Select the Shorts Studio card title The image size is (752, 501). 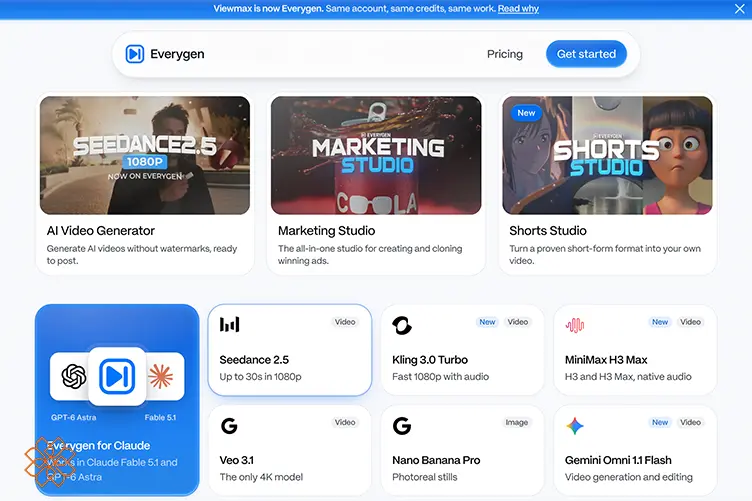(548, 231)
